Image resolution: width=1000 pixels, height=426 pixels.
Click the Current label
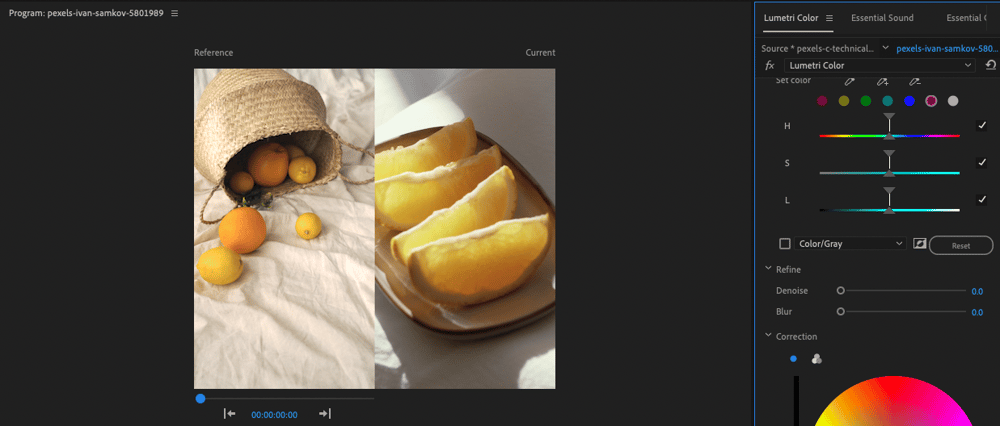[540, 53]
